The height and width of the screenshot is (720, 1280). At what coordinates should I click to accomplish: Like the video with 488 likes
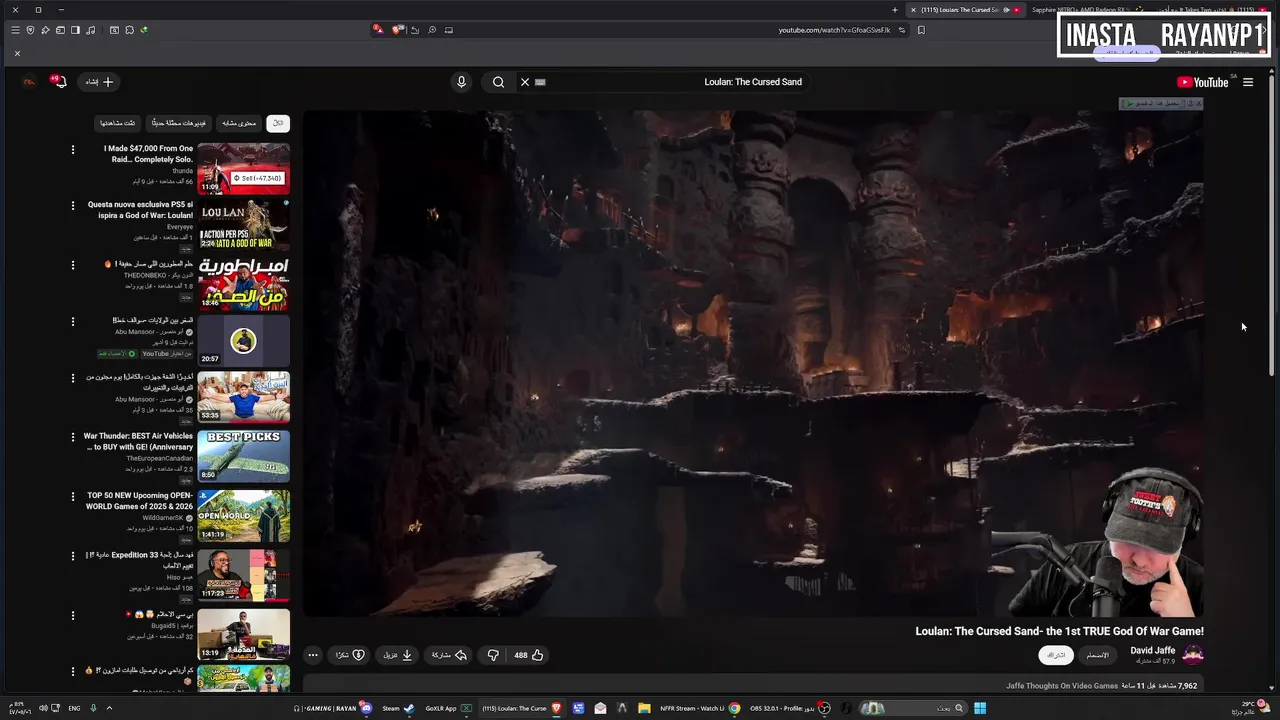(x=529, y=655)
